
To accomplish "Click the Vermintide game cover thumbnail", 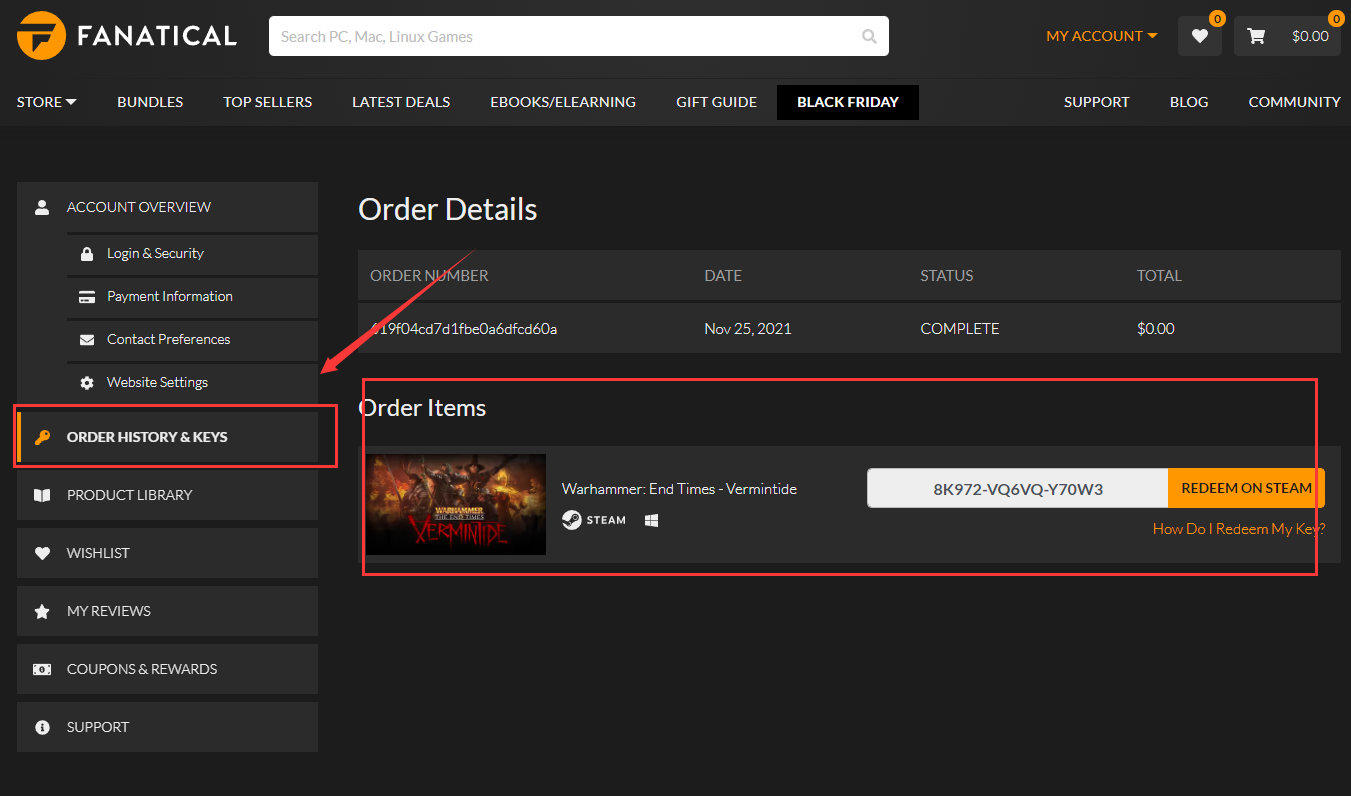I will point(456,504).
